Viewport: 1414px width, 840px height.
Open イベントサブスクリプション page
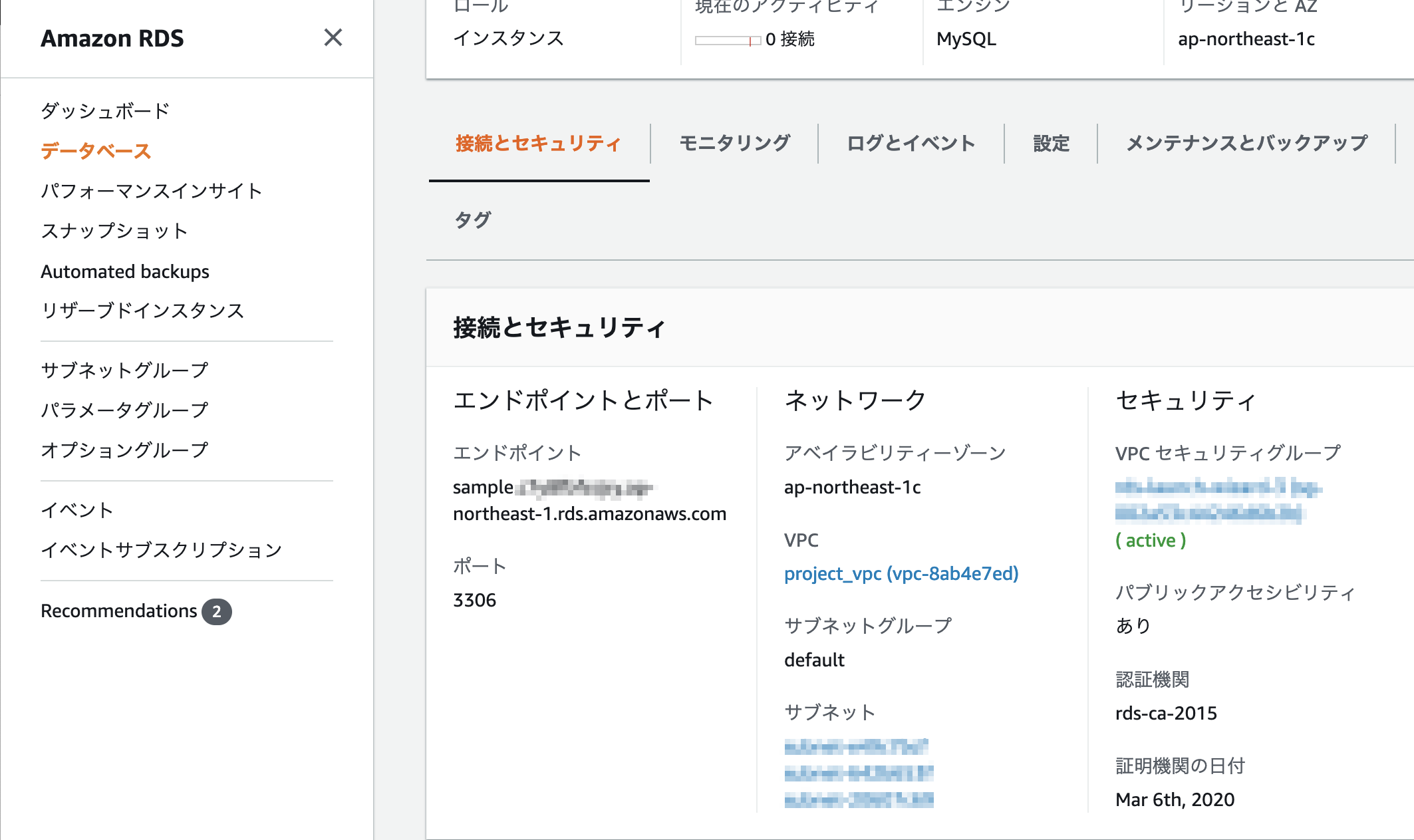(x=162, y=550)
